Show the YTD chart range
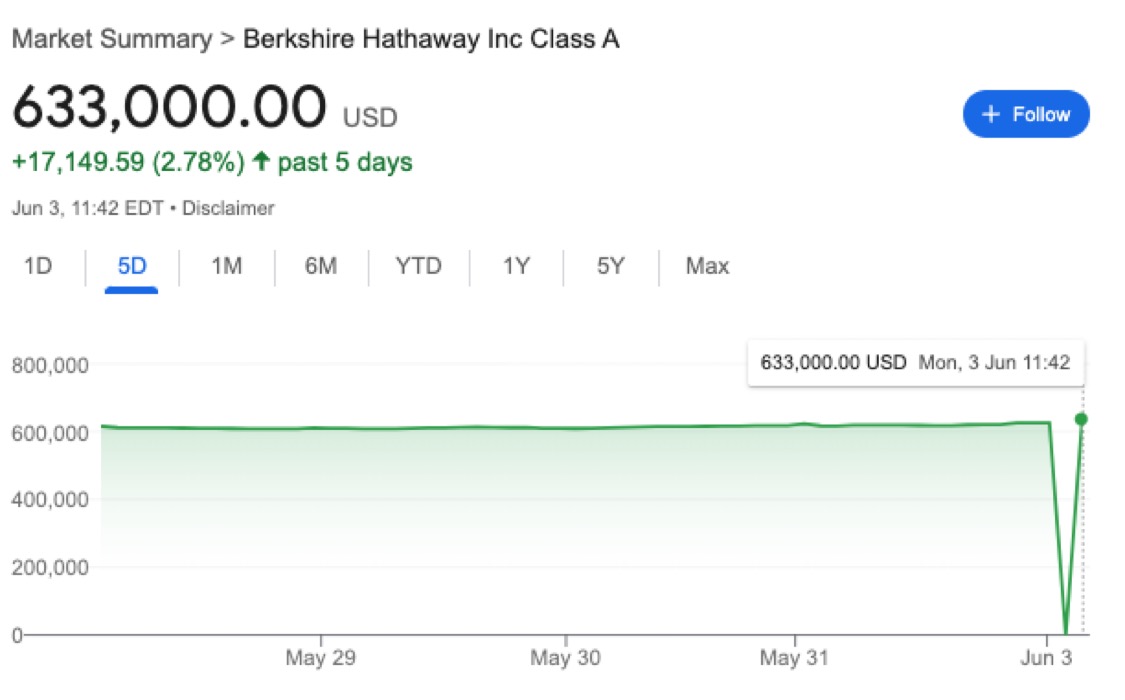 coord(418,267)
